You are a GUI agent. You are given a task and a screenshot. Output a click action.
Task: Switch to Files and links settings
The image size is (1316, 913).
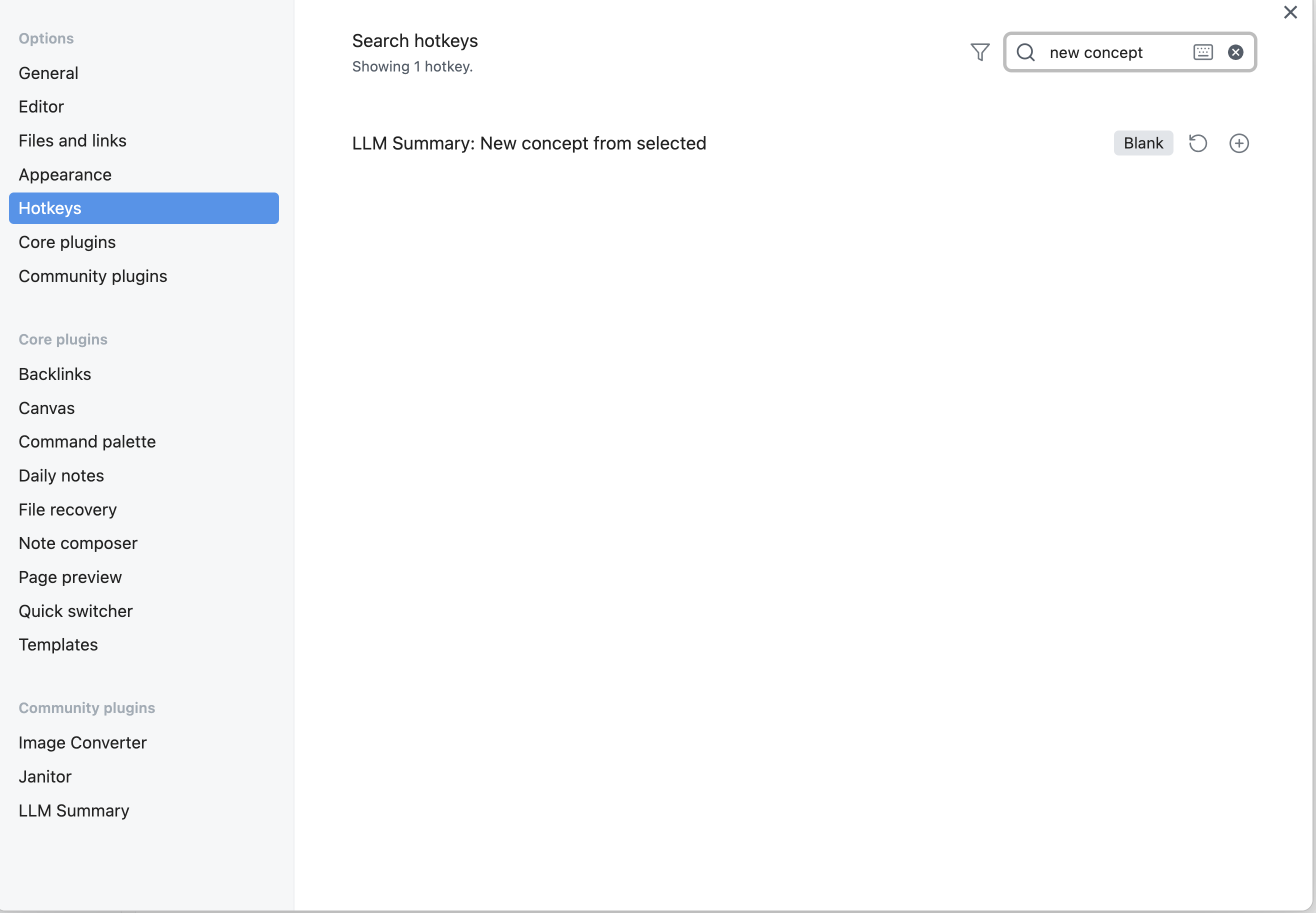tap(72, 140)
